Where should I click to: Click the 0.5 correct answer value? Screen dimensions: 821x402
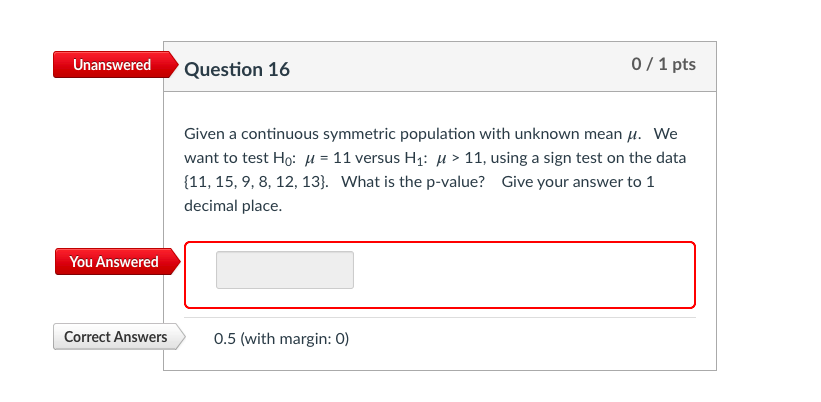pos(225,338)
